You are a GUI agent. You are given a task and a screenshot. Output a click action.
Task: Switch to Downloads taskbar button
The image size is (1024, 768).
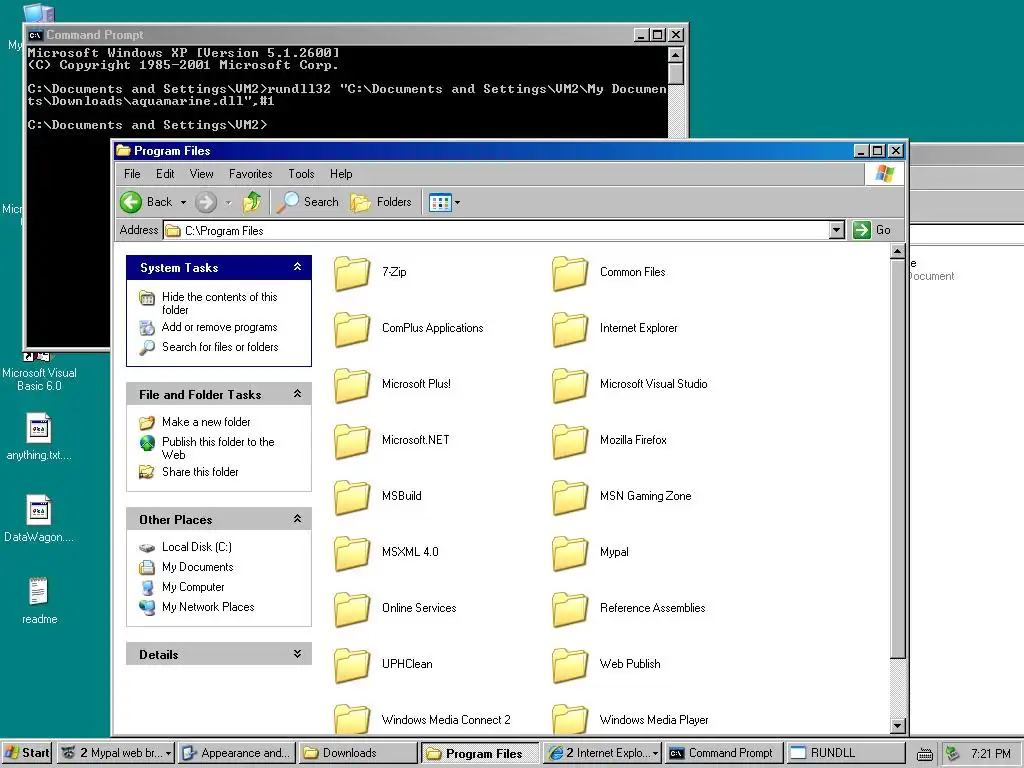click(359, 753)
